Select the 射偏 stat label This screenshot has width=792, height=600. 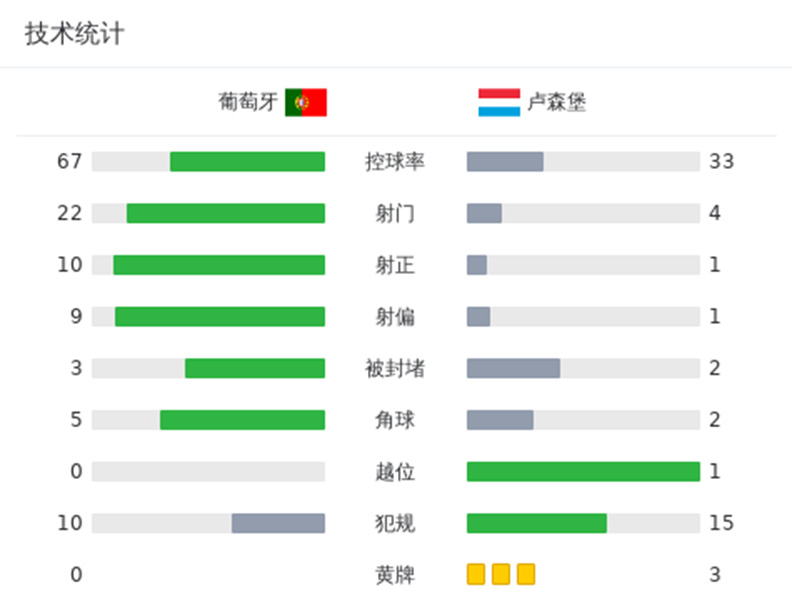tap(395, 317)
